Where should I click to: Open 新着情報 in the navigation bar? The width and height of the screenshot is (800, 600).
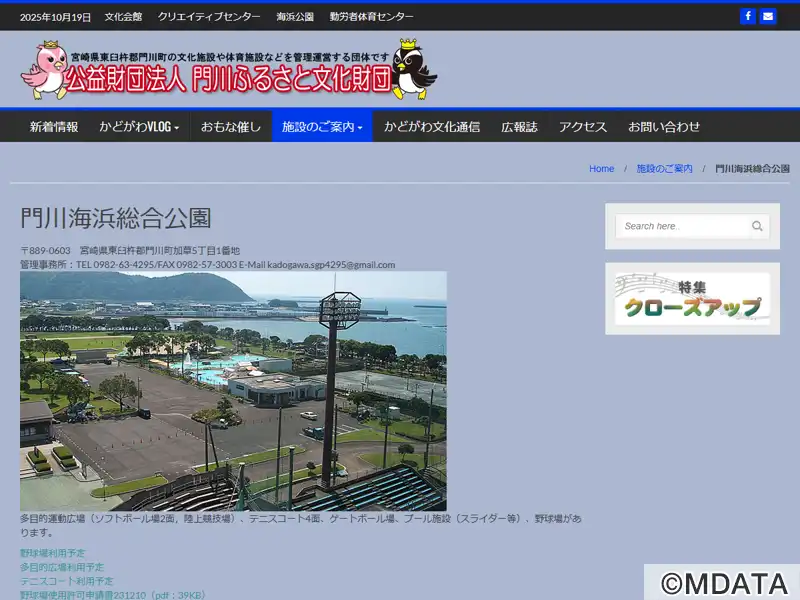pyautogui.click(x=54, y=127)
